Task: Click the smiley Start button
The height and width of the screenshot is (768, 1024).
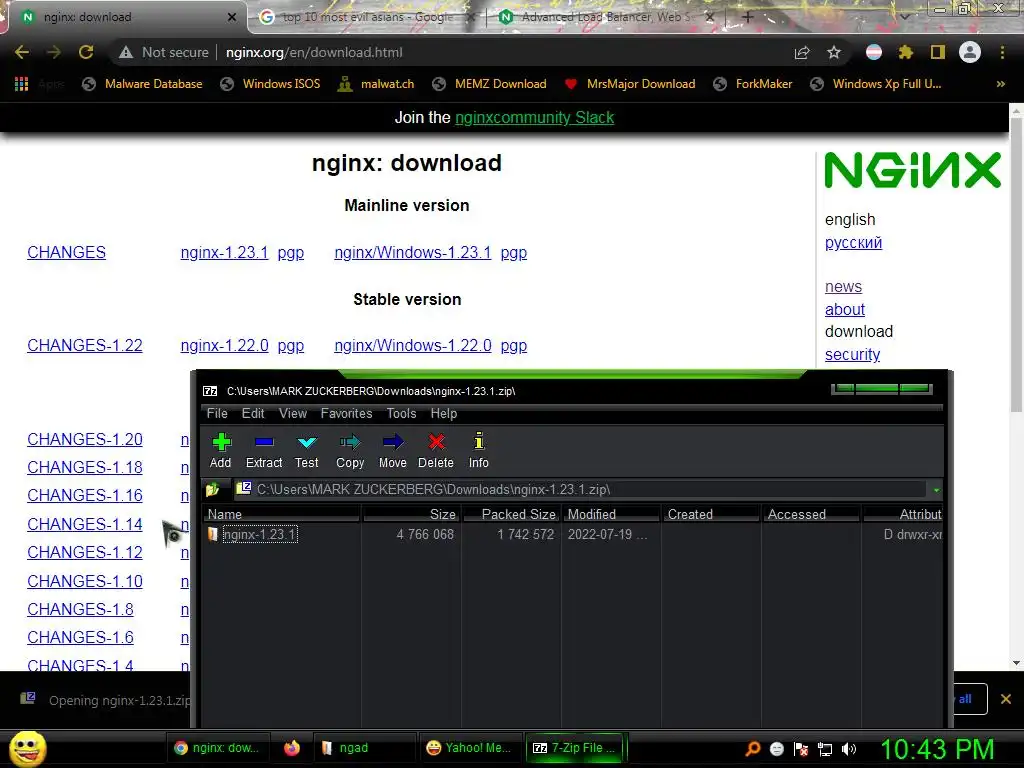Action: click(27, 748)
